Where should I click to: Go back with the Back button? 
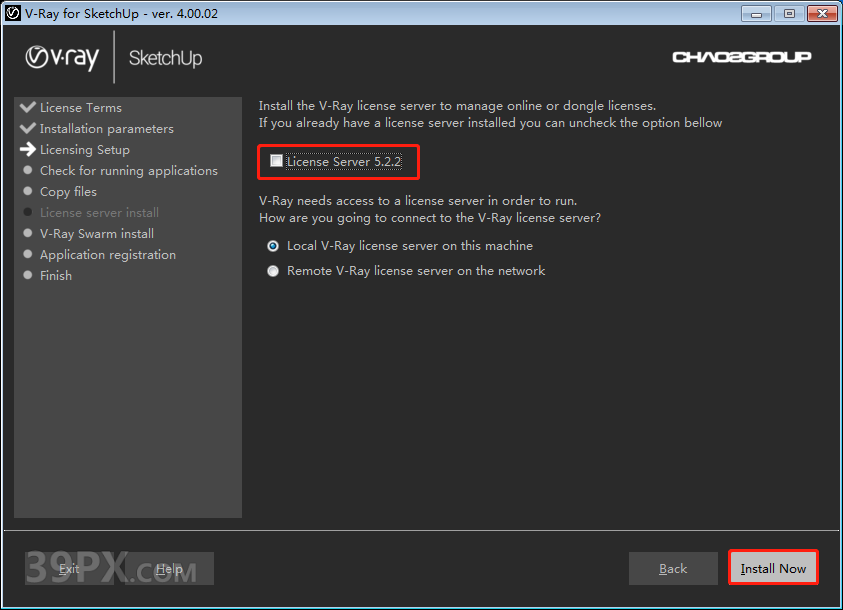(x=673, y=568)
